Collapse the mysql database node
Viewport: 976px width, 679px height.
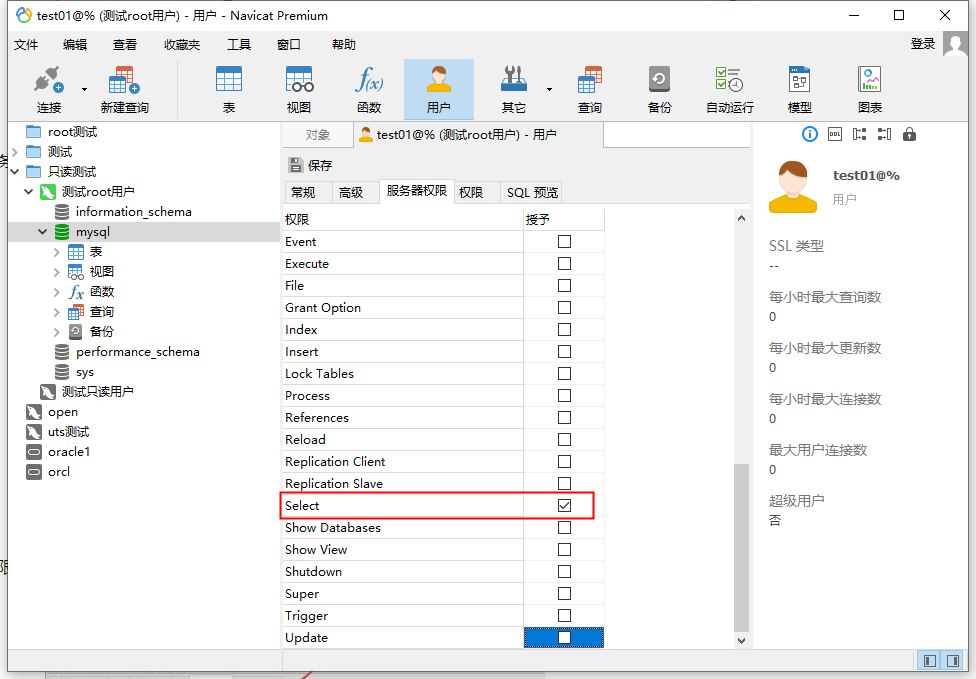(42, 232)
